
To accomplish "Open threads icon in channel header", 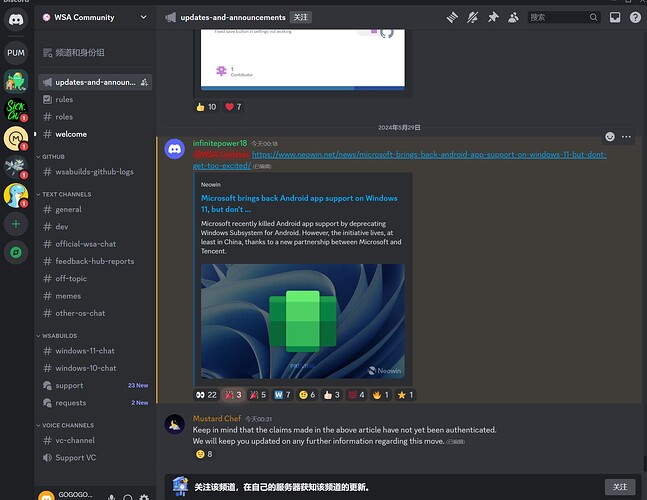I will [x=452, y=17].
